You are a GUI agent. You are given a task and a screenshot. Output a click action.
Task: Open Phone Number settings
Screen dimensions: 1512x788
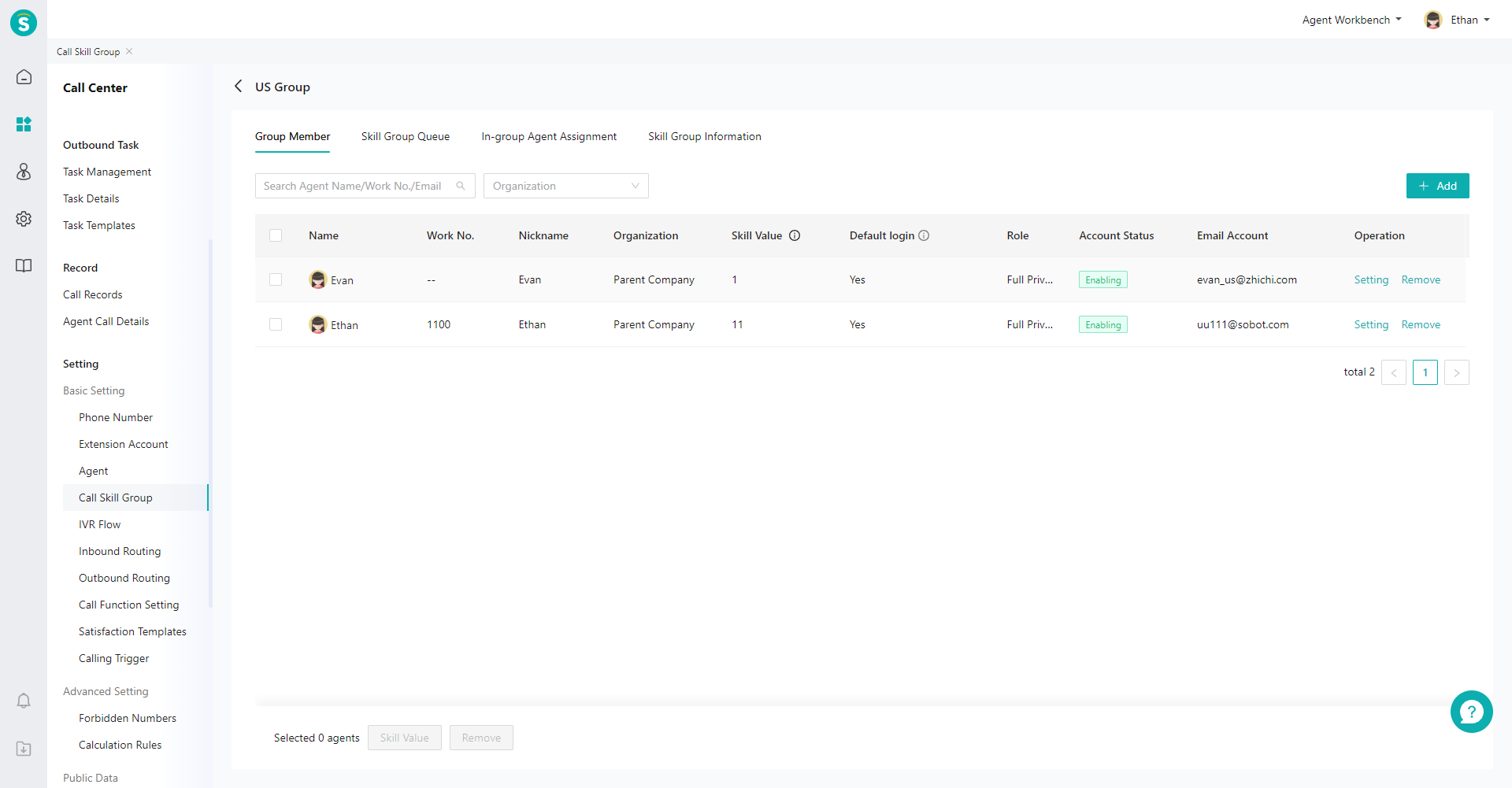point(116,417)
